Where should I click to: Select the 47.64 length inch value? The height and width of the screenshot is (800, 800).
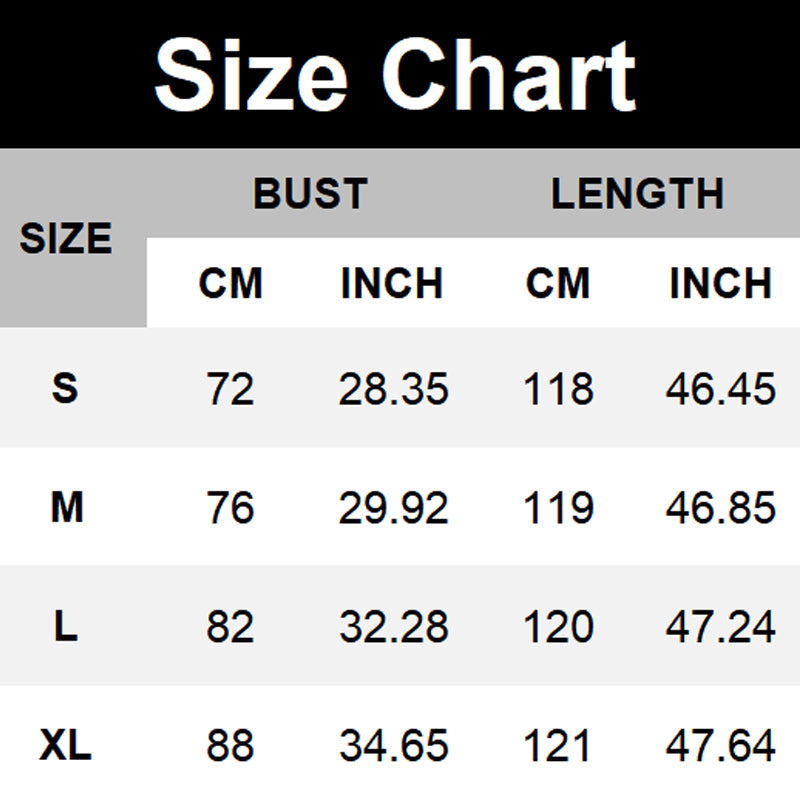(x=720, y=746)
